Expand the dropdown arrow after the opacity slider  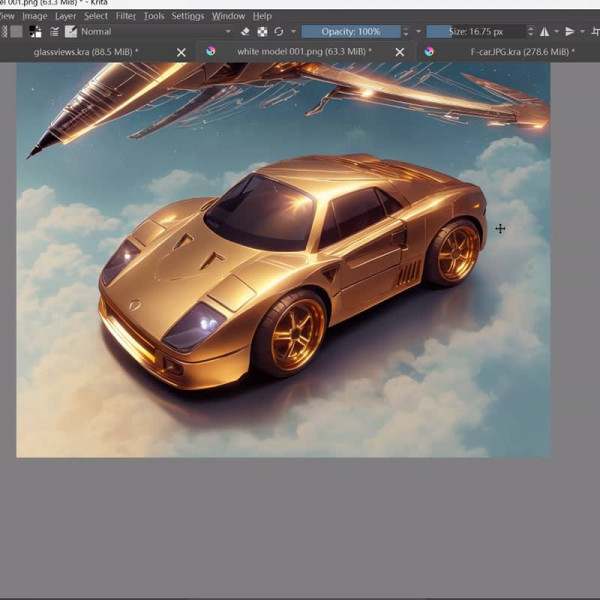click(419, 32)
